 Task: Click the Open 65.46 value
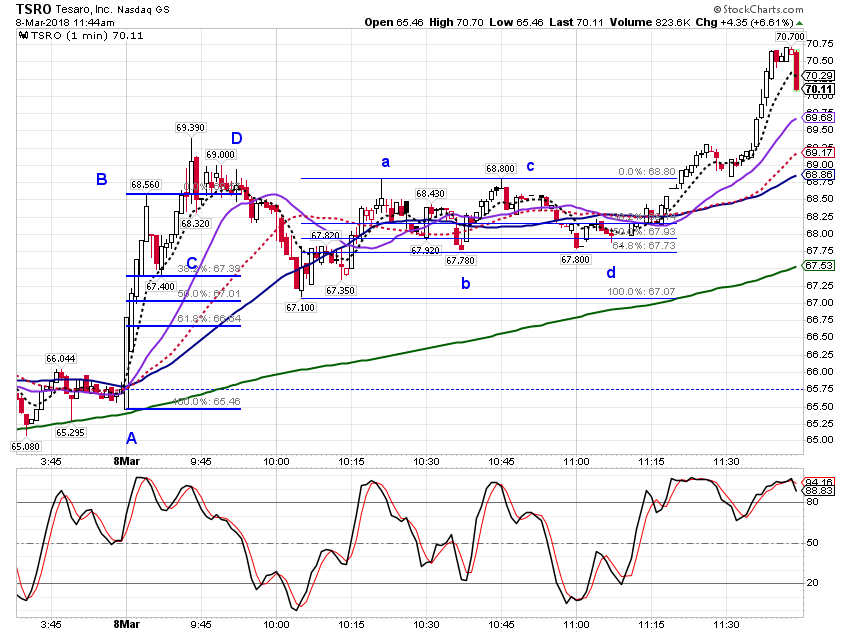coord(394,22)
